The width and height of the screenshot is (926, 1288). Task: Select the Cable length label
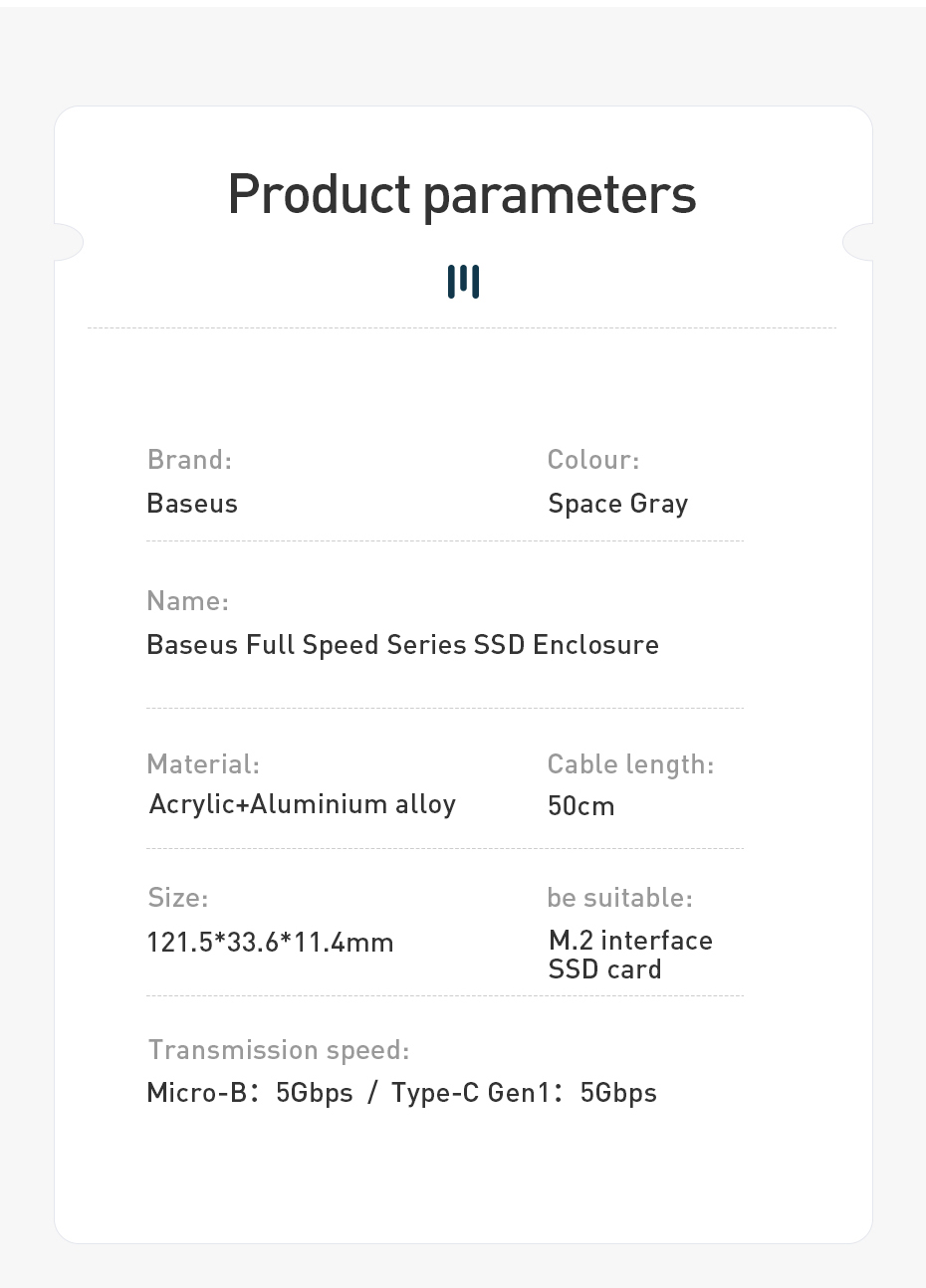pyautogui.click(x=630, y=764)
